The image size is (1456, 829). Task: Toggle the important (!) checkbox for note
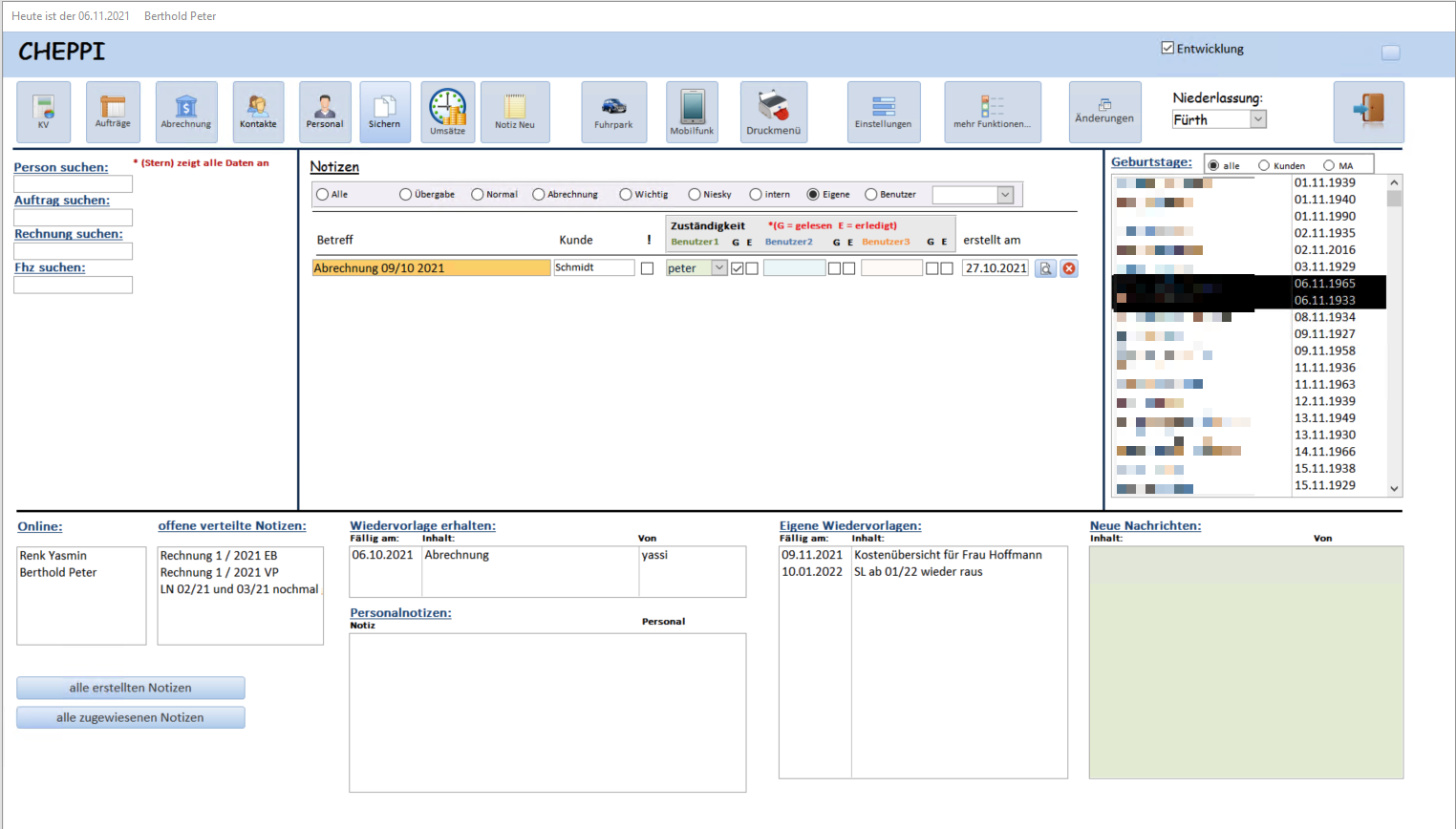647,268
